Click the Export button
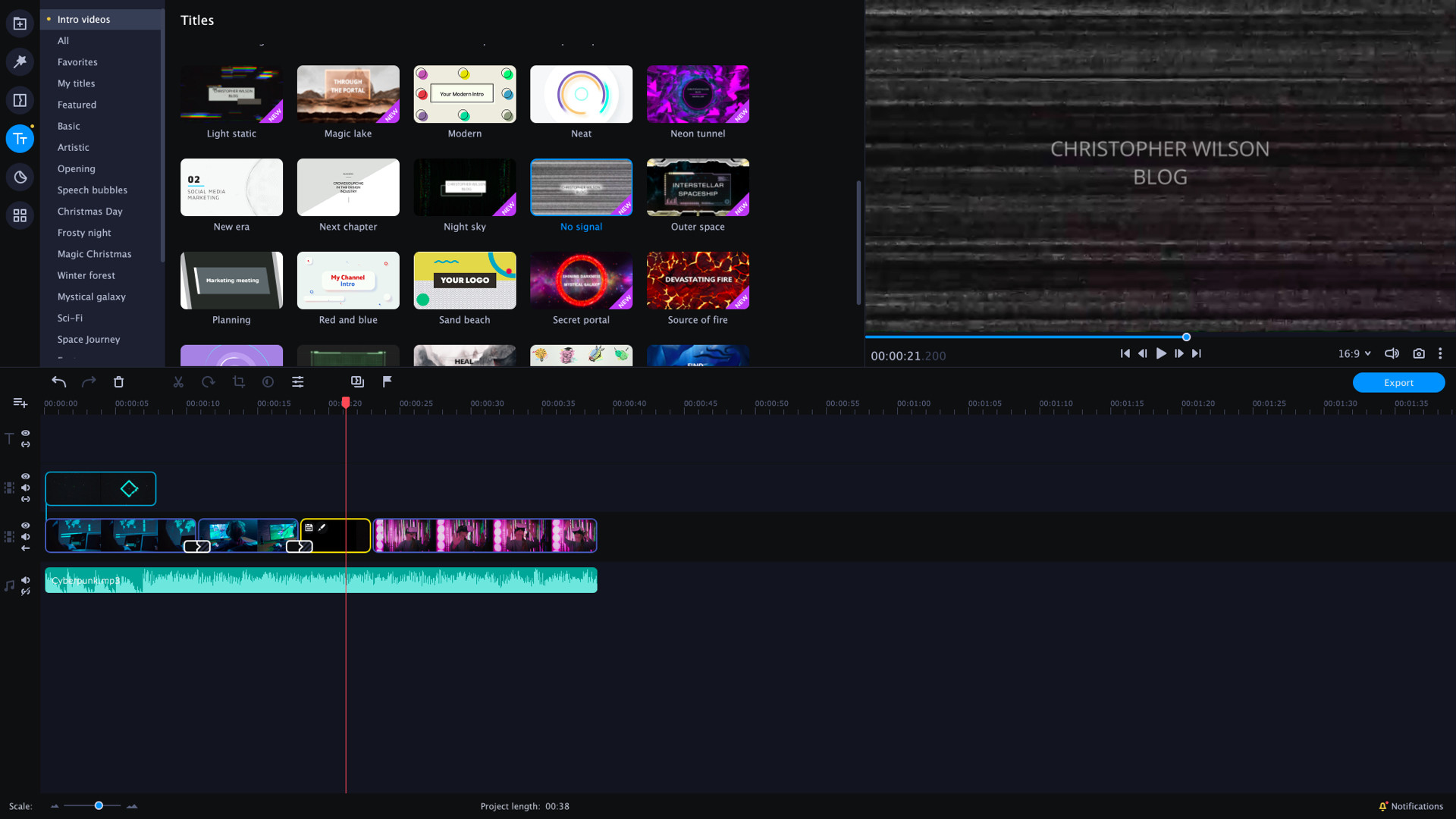 (x=1398, y=382)
